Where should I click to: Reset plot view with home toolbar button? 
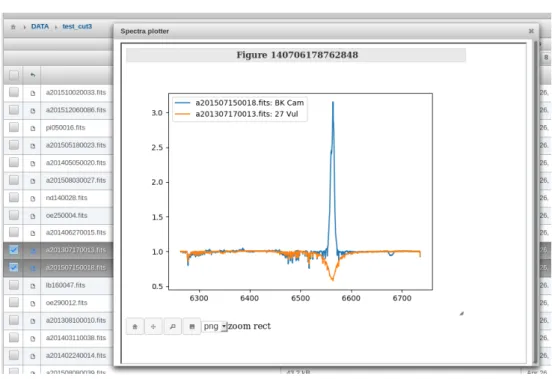pyautogui.click(x=135, y=326)
